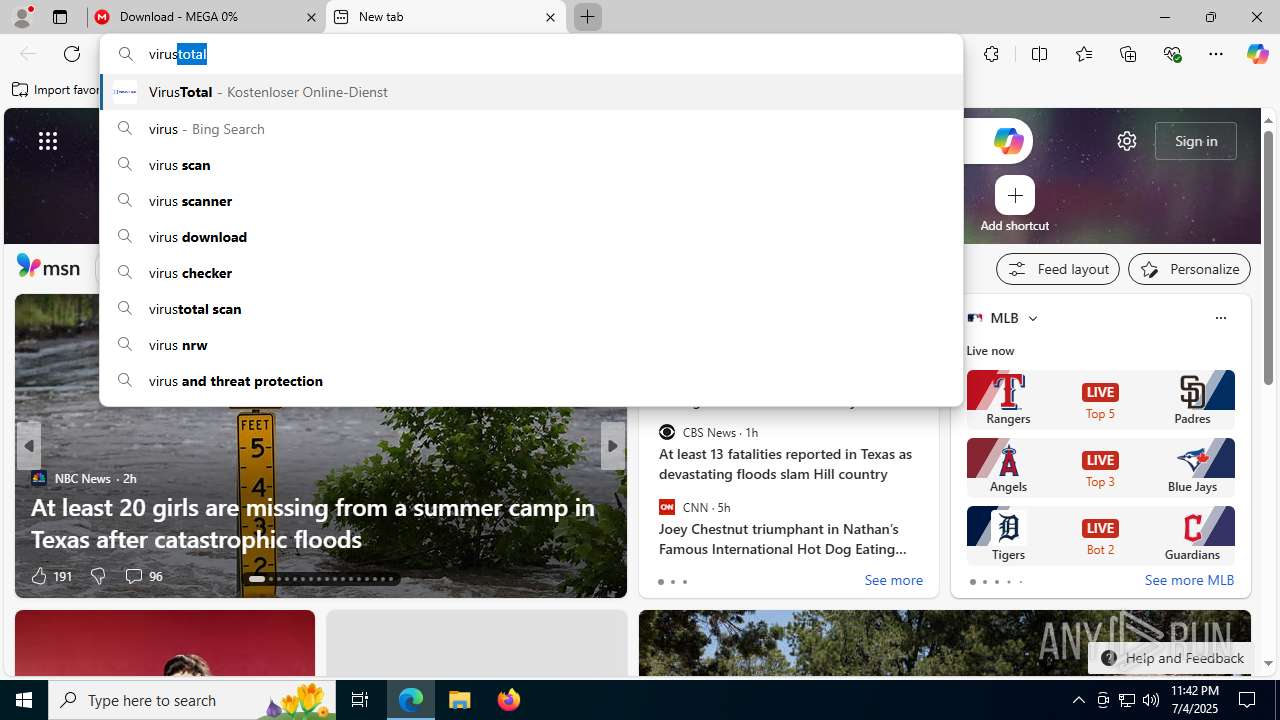Click the Sign in button
Screen dimensions: 1280x720
pos(1196,141)
